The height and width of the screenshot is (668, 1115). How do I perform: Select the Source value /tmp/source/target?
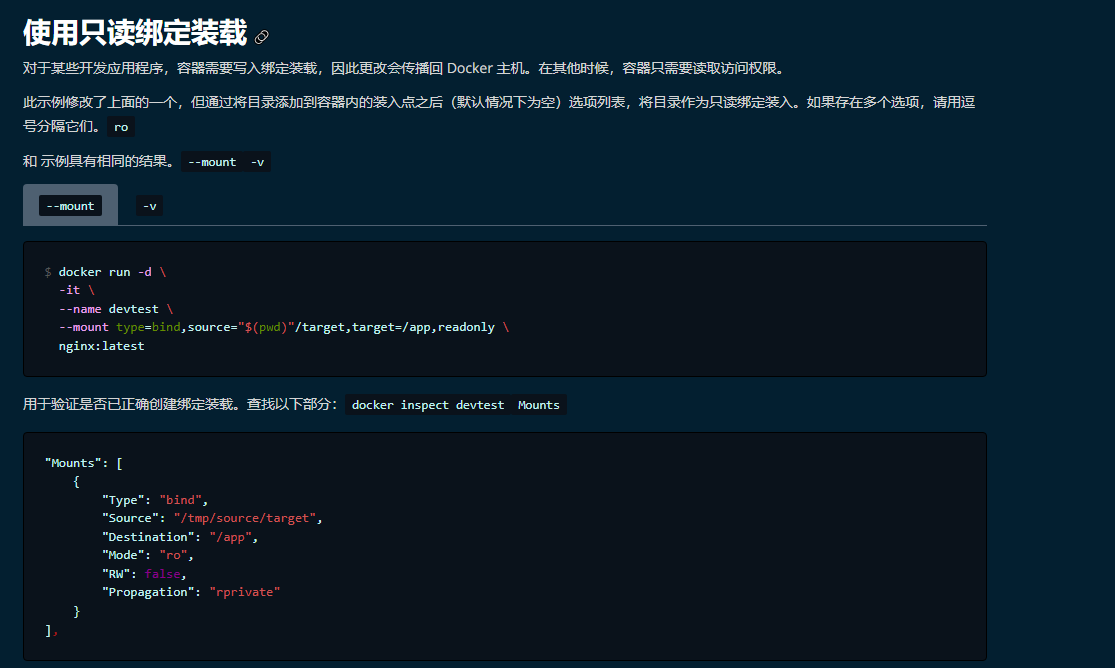coord(249,518)
